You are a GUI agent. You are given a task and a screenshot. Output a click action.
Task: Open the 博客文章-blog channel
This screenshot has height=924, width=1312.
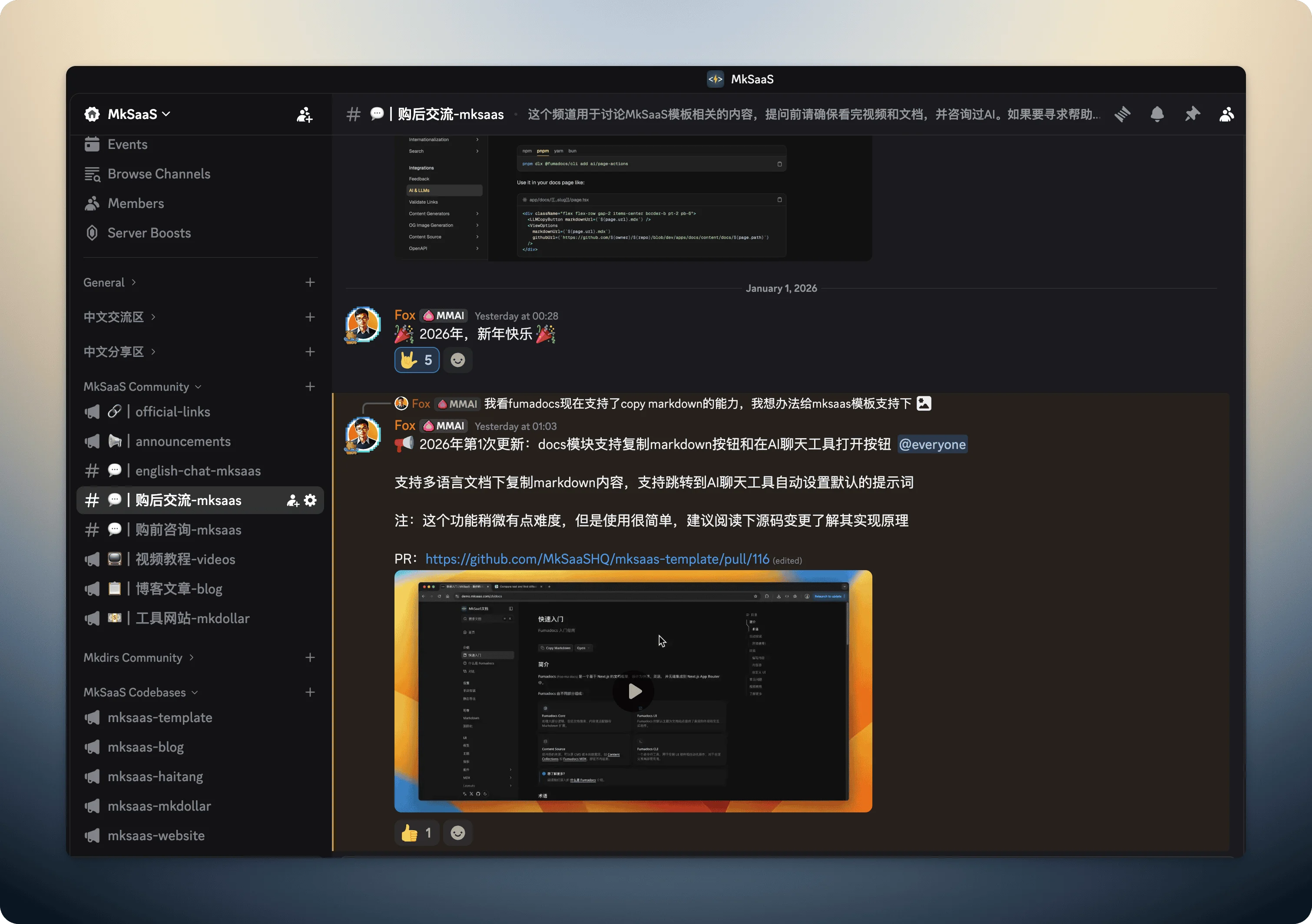[x=200, y=589]
